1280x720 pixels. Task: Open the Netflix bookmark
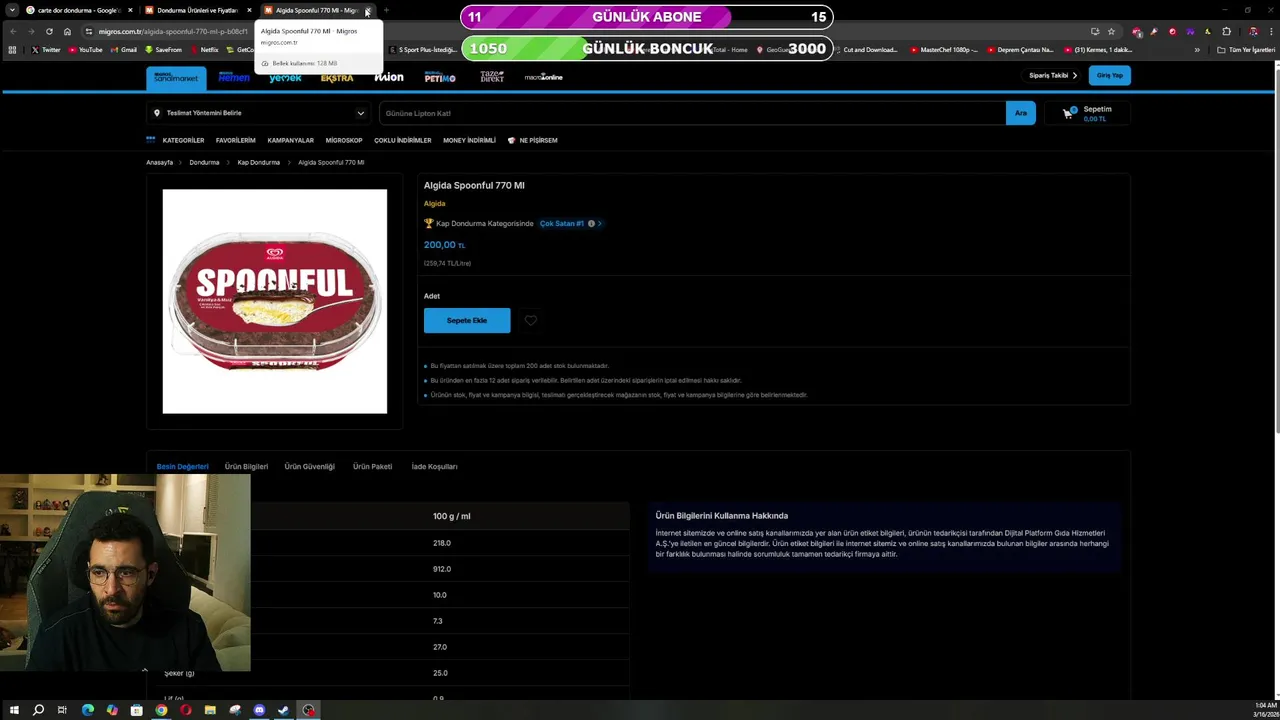pos(204,49)
